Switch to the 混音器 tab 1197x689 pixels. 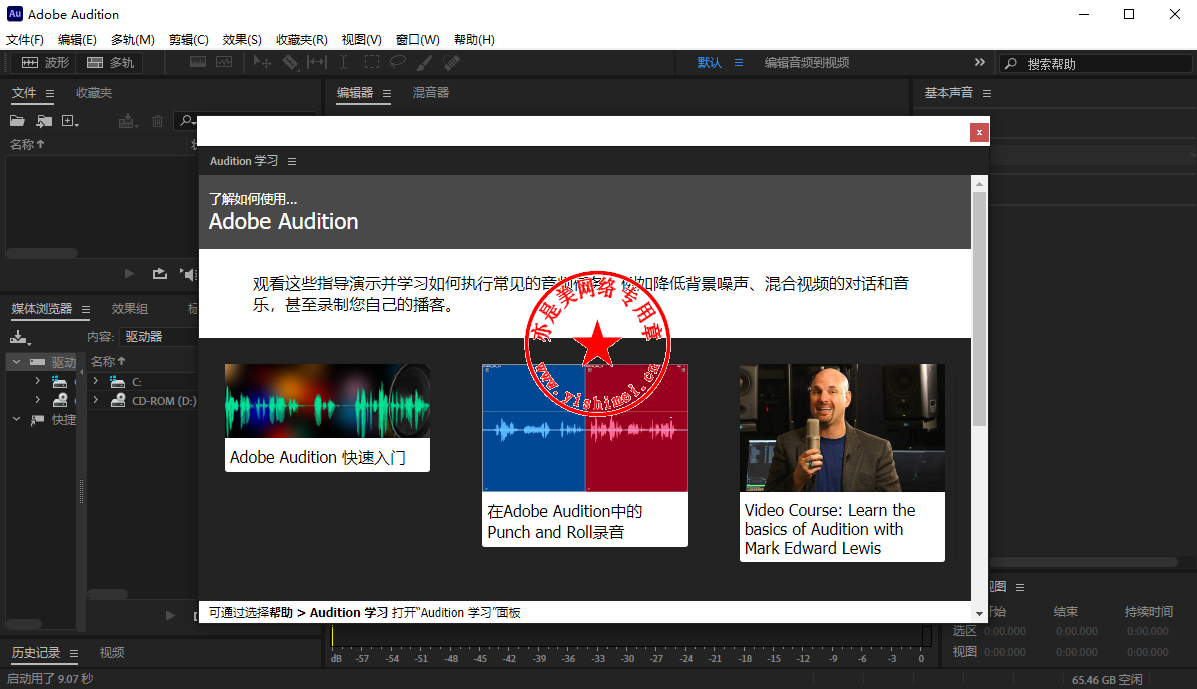click(431, 93)
